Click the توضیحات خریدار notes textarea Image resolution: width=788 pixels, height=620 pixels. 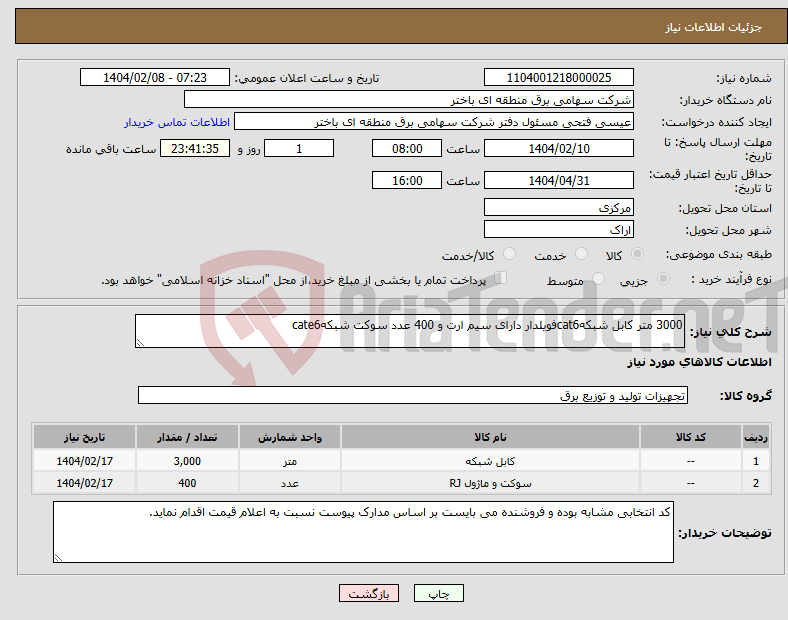[363, 532]
